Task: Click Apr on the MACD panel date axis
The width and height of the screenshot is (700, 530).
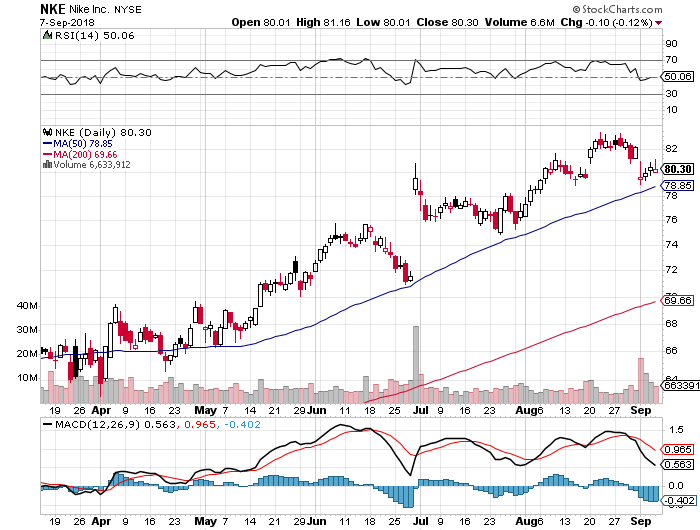Action: click(101, 521)
